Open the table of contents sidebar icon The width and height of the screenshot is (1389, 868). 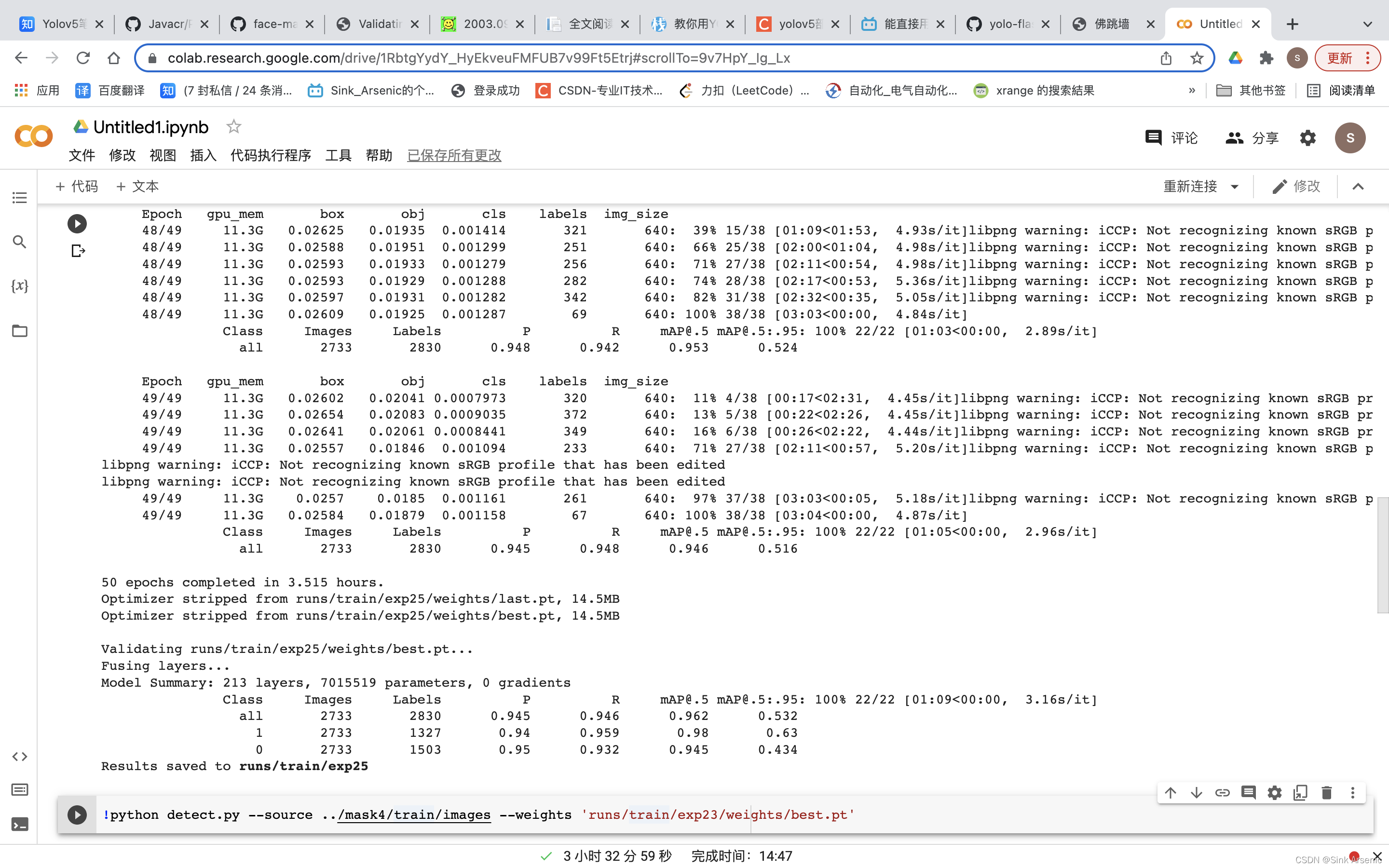[x=19, y=198]
